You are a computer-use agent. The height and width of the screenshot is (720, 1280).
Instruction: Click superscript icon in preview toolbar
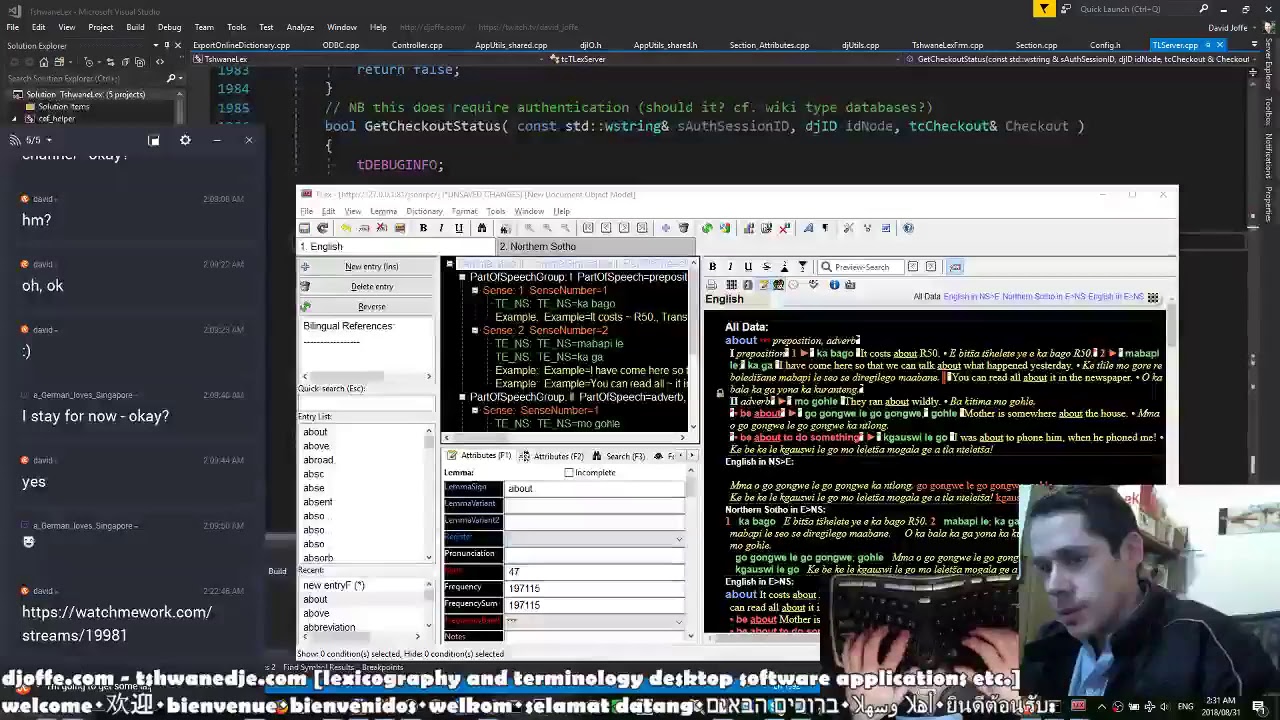[784, 267]
